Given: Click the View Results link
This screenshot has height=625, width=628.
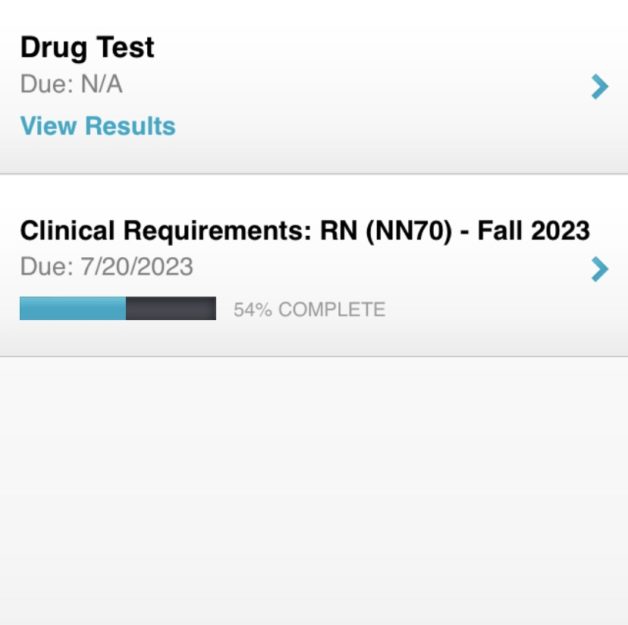Looking at the screenshot, I should click(x=97, y=126).
